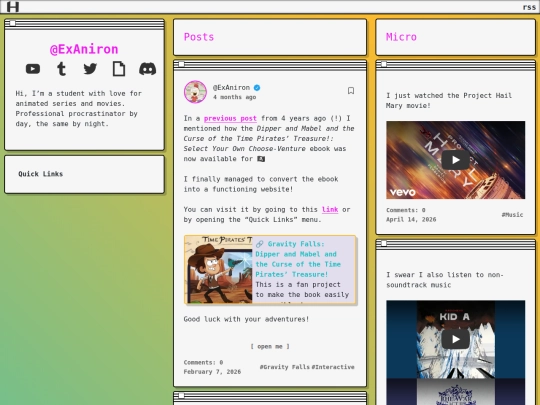540x405 pixels.
Task: Click the square box on Gravity Falls post titlebar
Action: coord(181,64)
